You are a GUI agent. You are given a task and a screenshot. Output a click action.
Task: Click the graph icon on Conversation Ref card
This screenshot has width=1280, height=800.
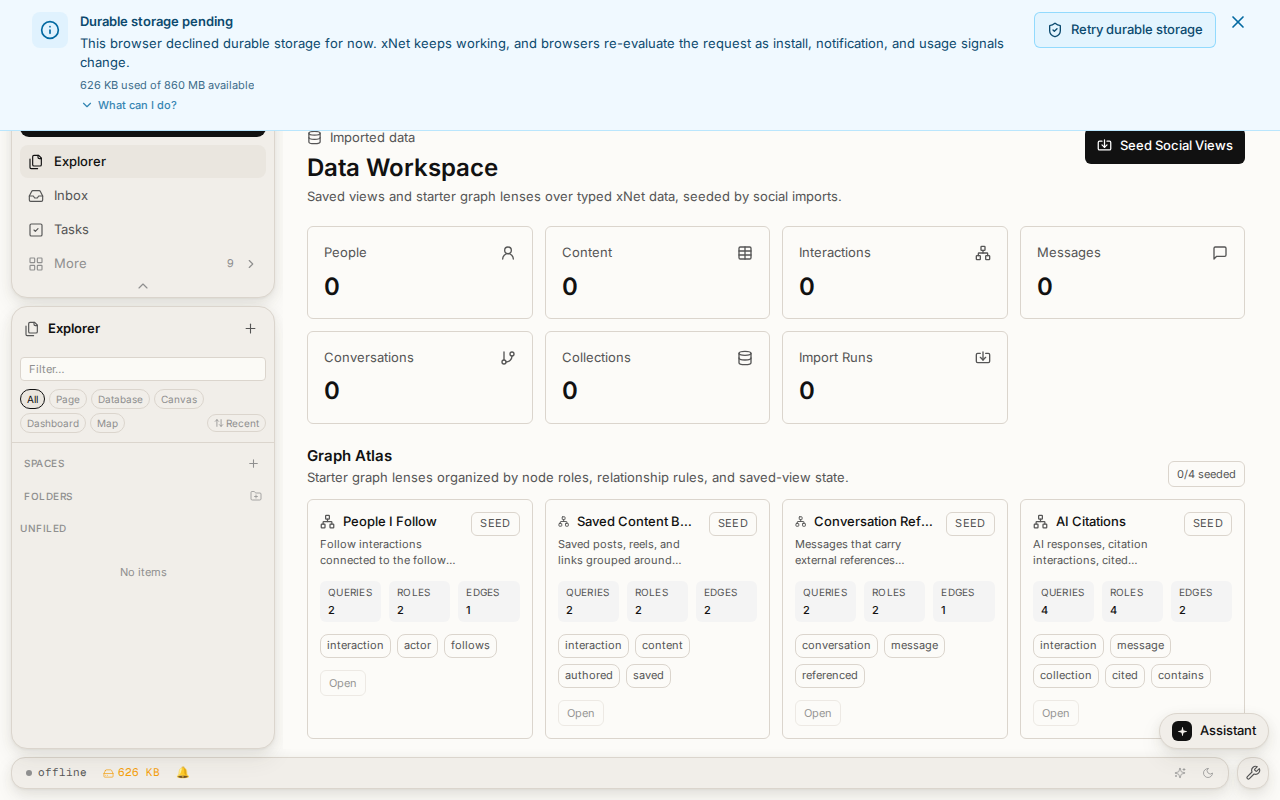tap(801, 522)
